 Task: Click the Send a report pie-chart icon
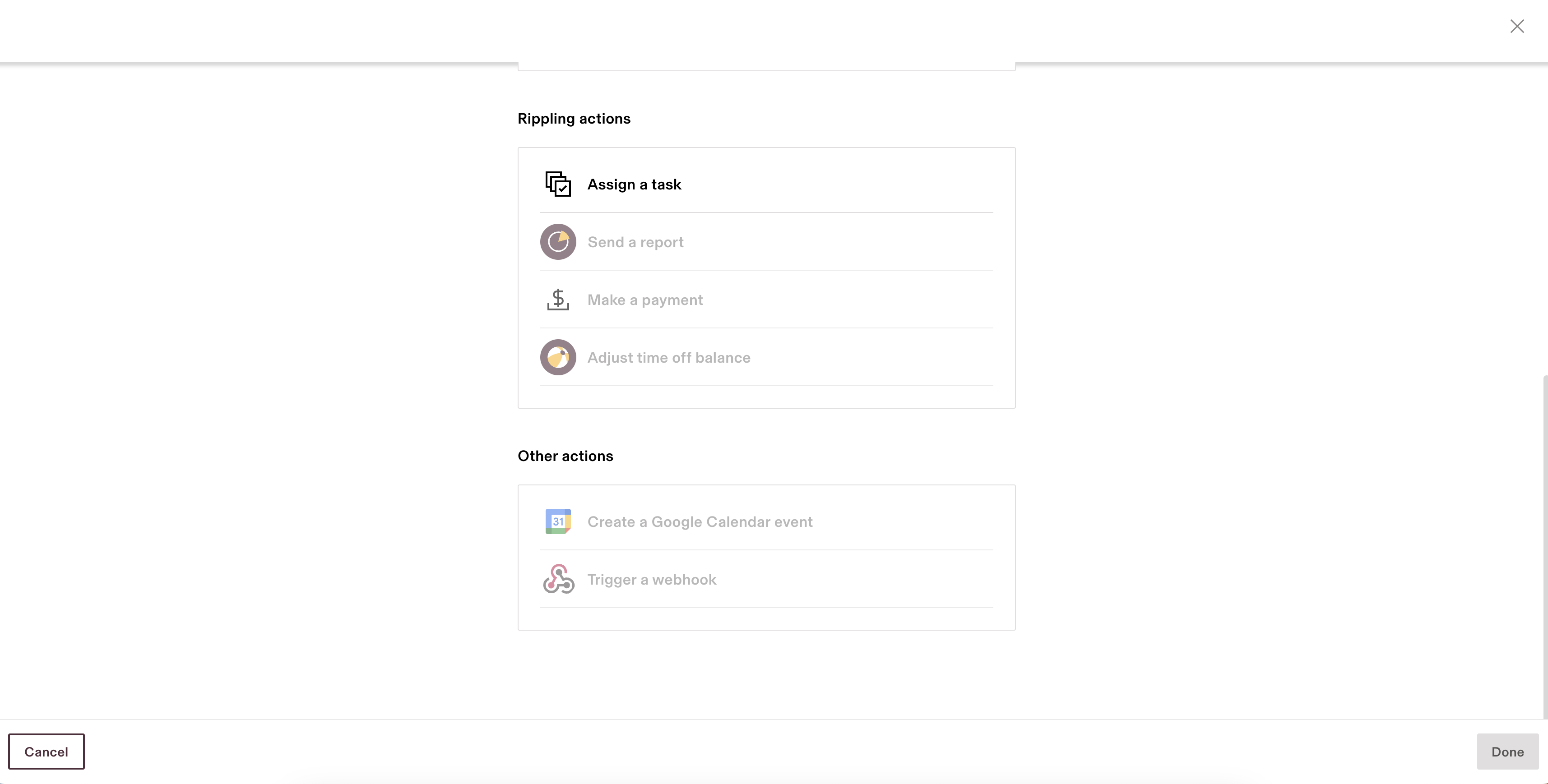pyautogui.click(x=558, y=242)
